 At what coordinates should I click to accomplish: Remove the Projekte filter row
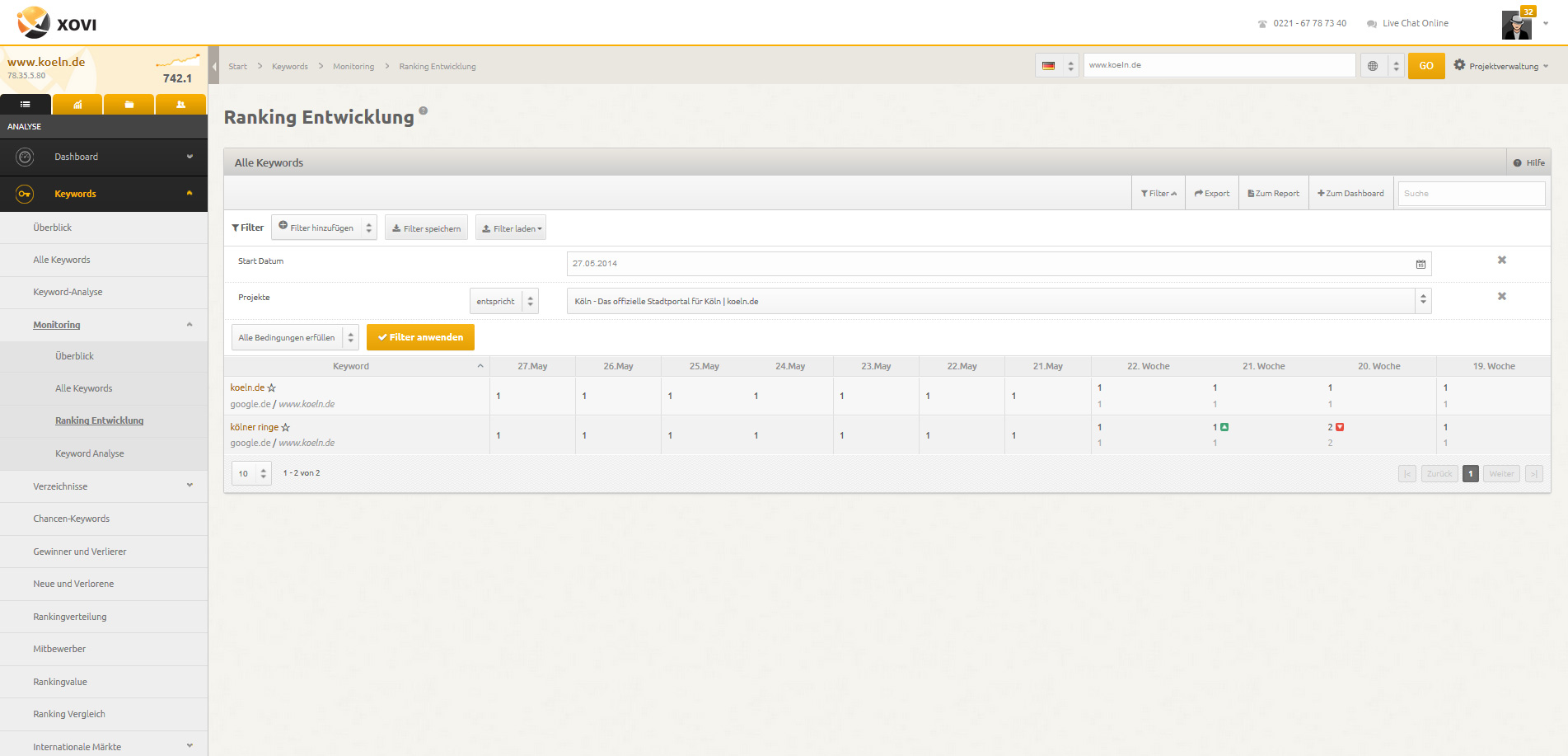1501,297
